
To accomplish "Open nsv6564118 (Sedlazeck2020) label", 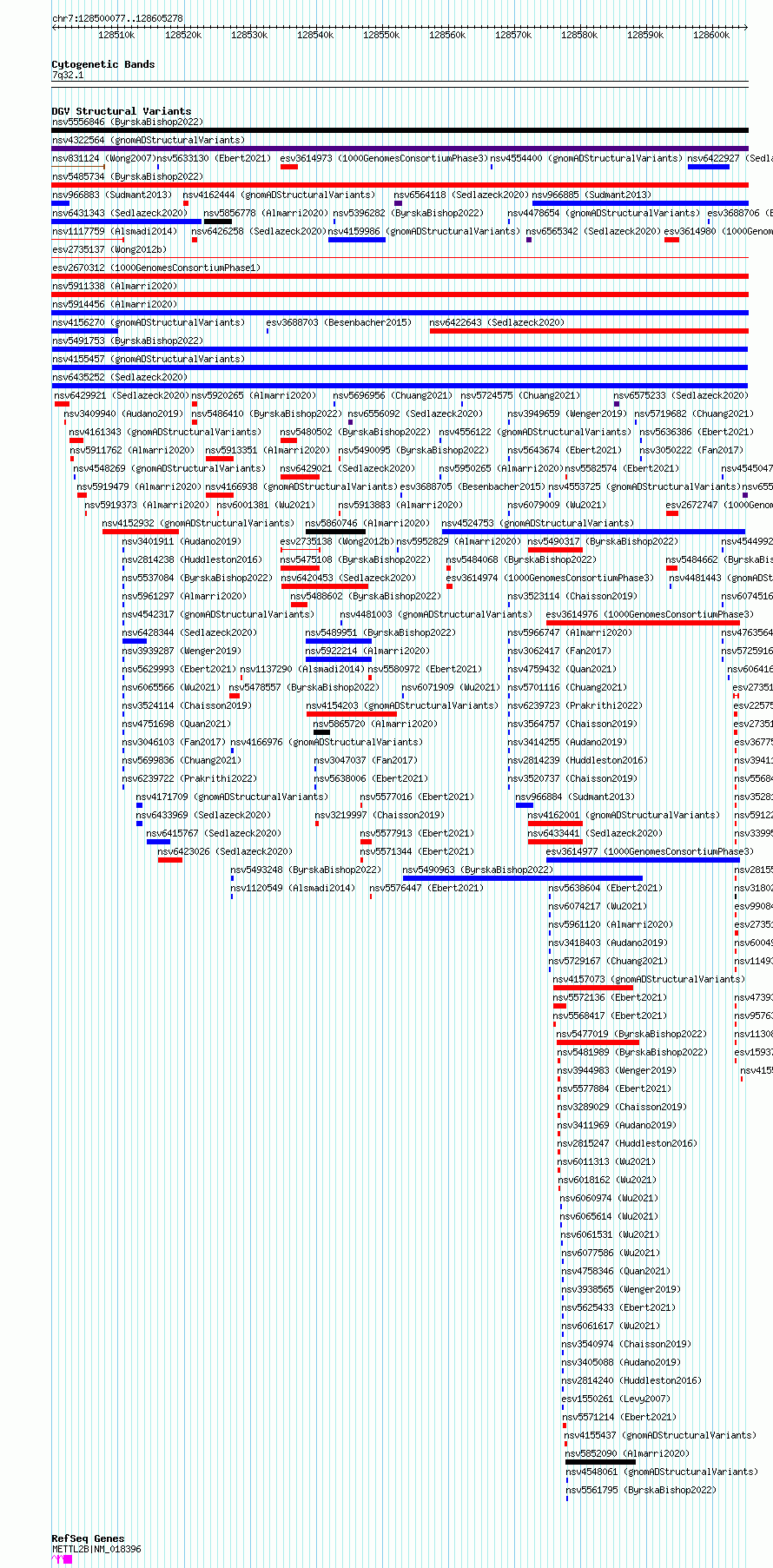I will (460, 195).
